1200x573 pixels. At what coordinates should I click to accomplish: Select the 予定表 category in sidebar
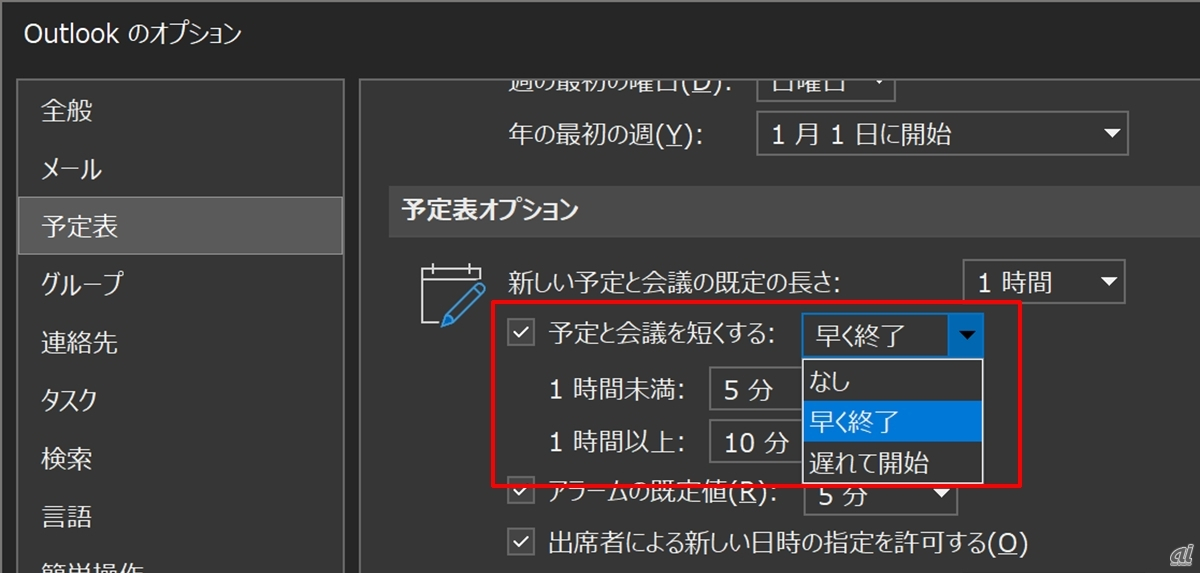[x=181, y=226]
